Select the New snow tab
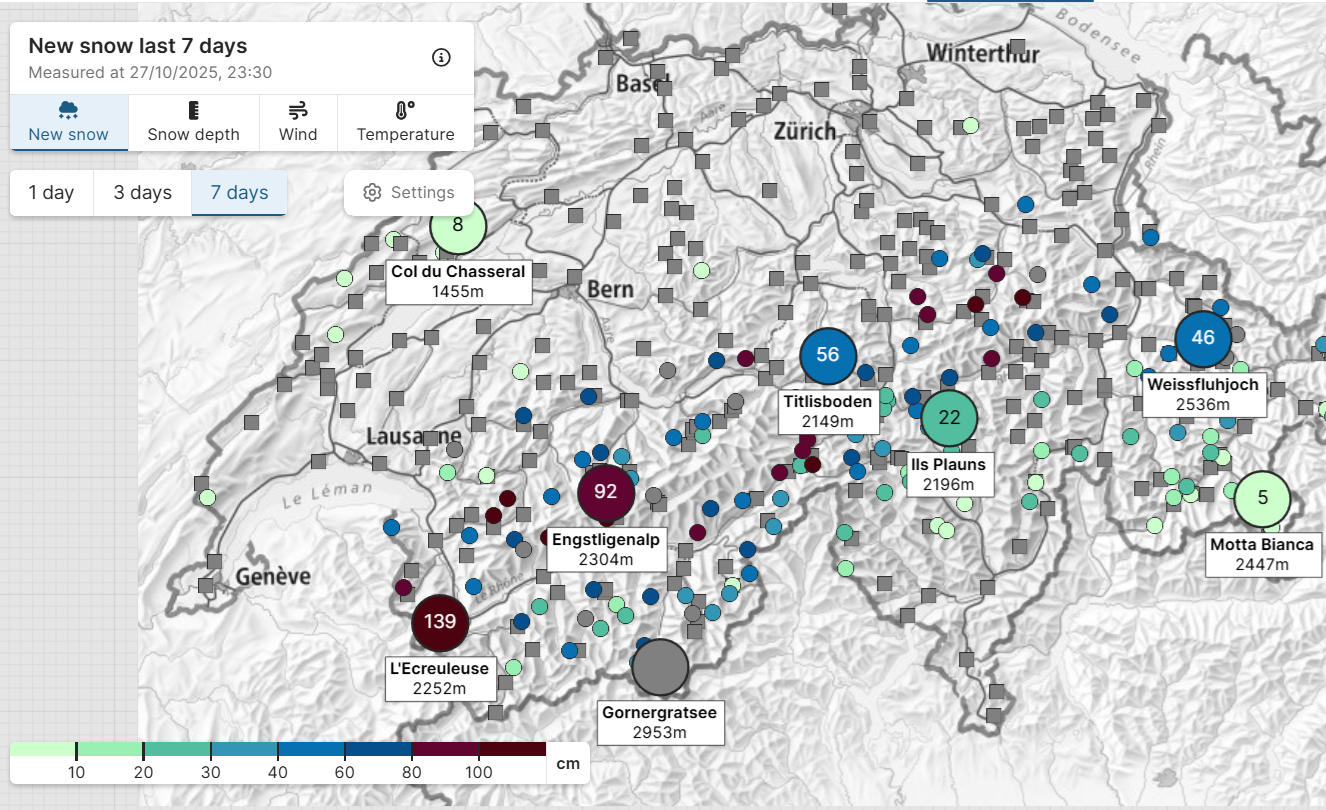This screenshot has height=810, width=1326. pyautogui.click(x=69, y=123)
